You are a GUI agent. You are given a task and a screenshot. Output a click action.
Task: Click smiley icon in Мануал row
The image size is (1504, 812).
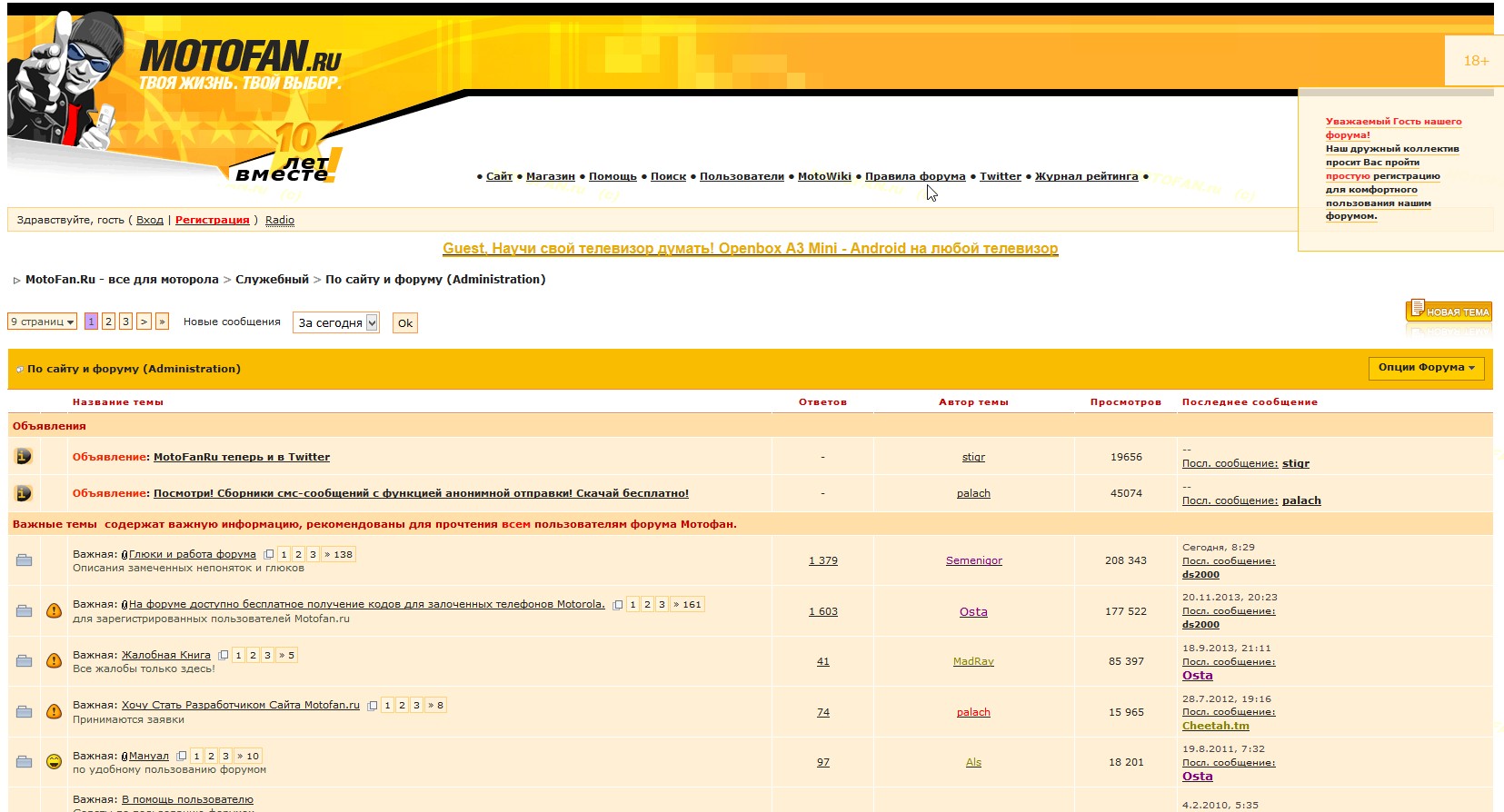click(54, 762)
